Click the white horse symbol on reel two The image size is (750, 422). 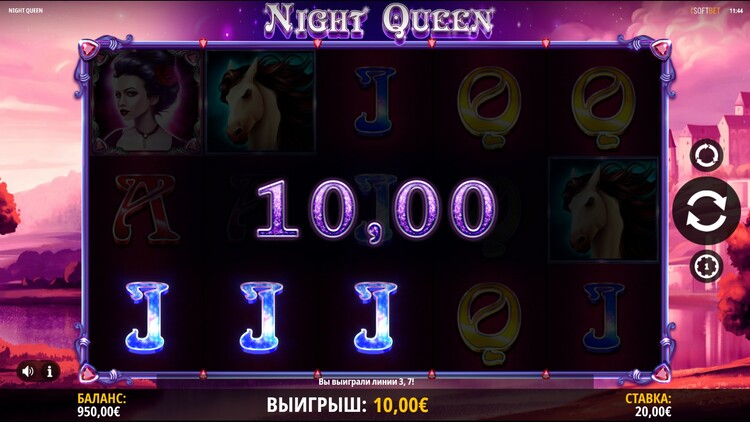260,101
